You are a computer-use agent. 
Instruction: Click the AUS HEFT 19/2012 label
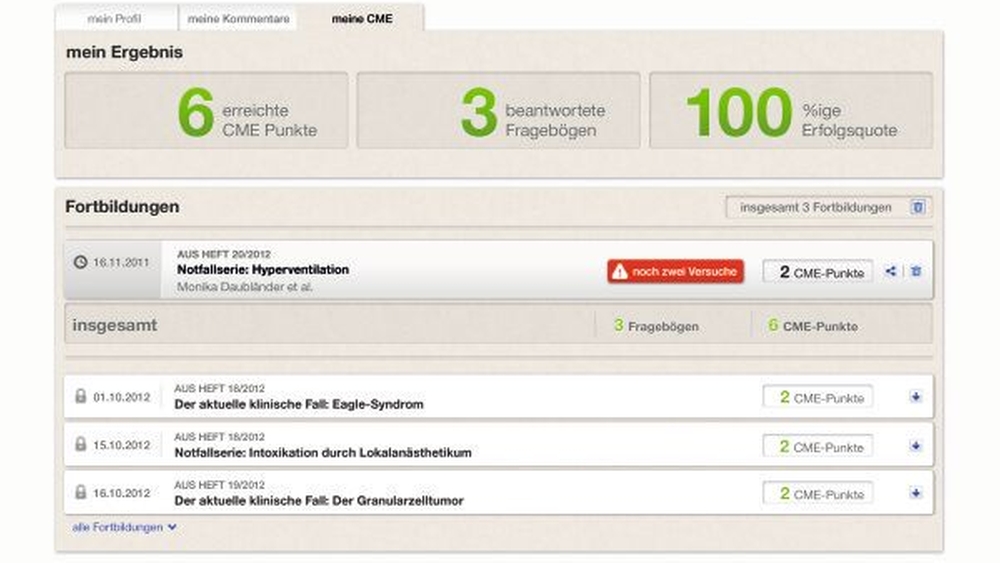pyautogui.click(x=219, y=485)
